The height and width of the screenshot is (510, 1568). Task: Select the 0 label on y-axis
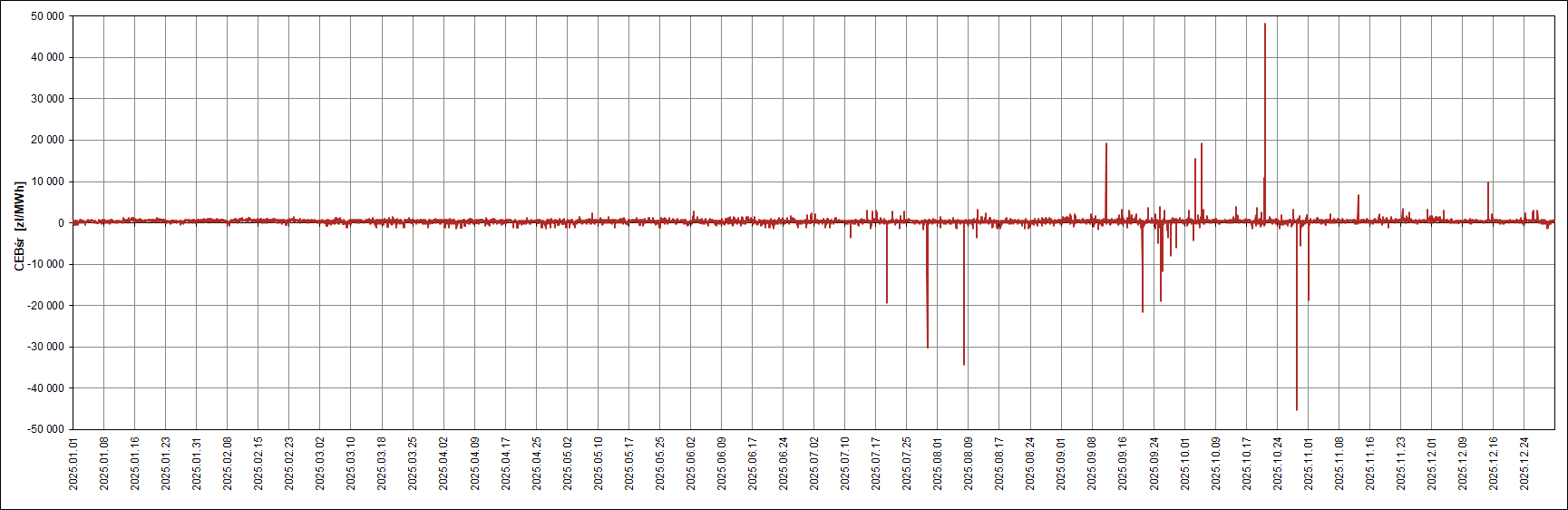point(61,223)
